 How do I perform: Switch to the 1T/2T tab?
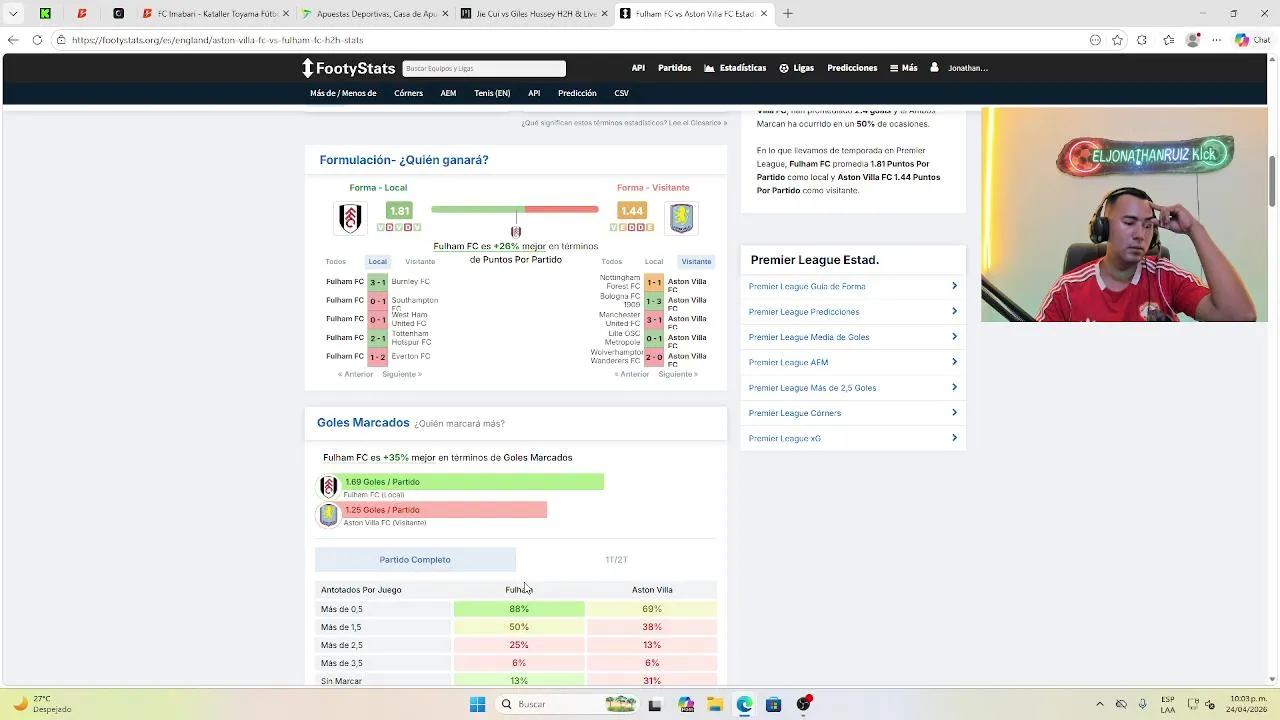[x=616, y=560]
